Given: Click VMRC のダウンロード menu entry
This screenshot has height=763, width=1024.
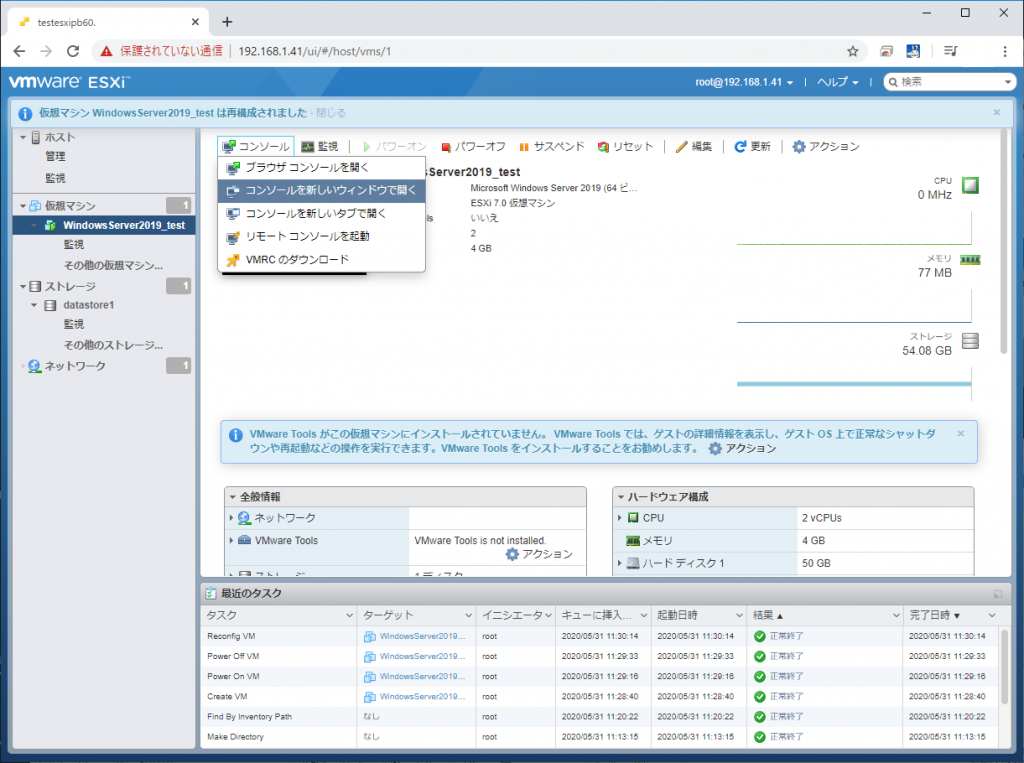Looking at the screenshot, I should [321, 259].
